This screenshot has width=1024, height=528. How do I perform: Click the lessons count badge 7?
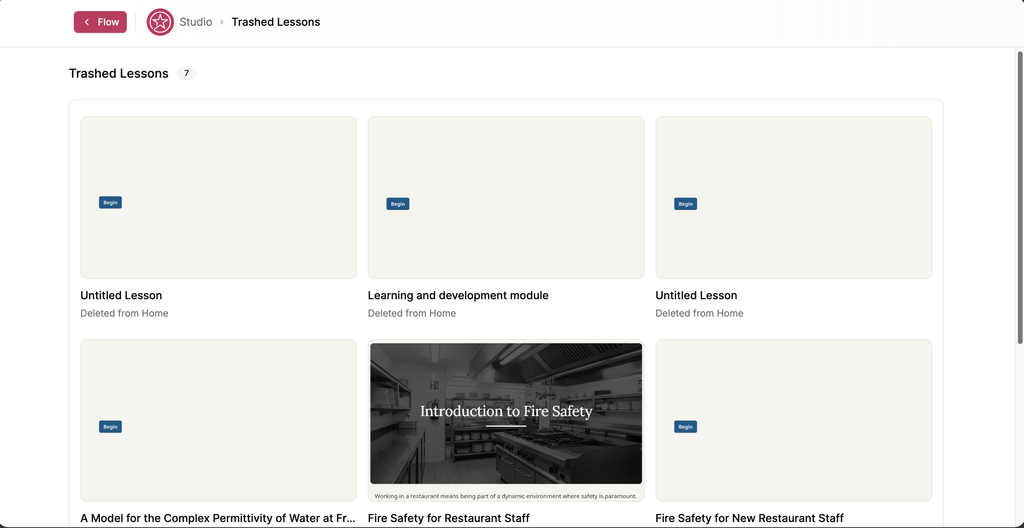coord(186,73)
